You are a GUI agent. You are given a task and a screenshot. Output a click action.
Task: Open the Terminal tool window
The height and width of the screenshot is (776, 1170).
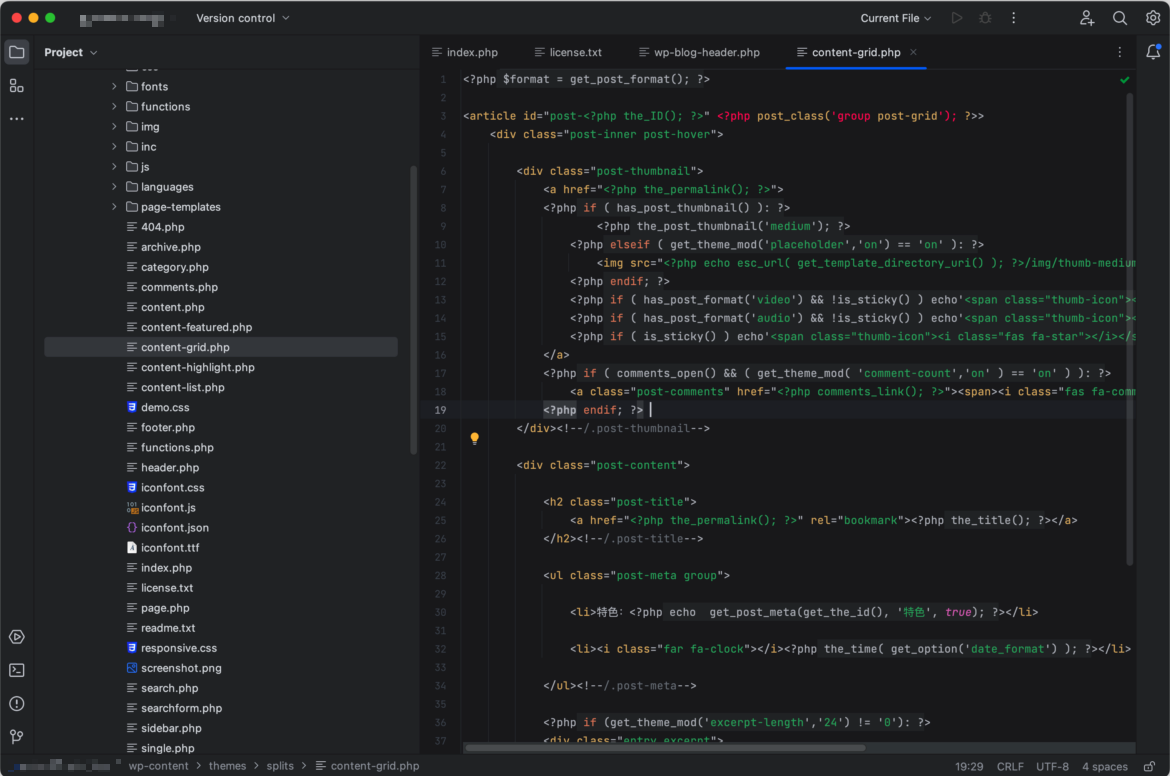[16, 669]
